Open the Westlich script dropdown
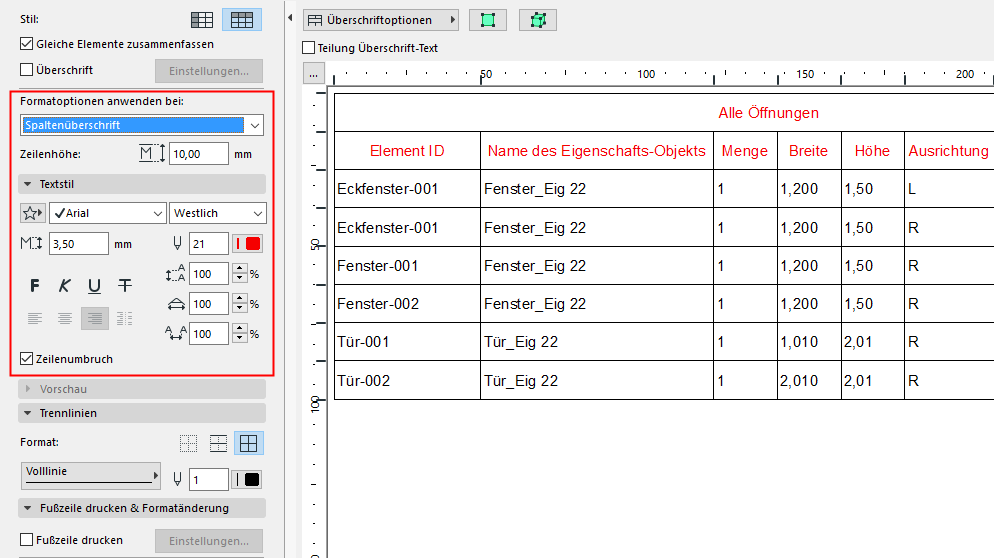Screen dimensions: 994x558 point(217,213)
